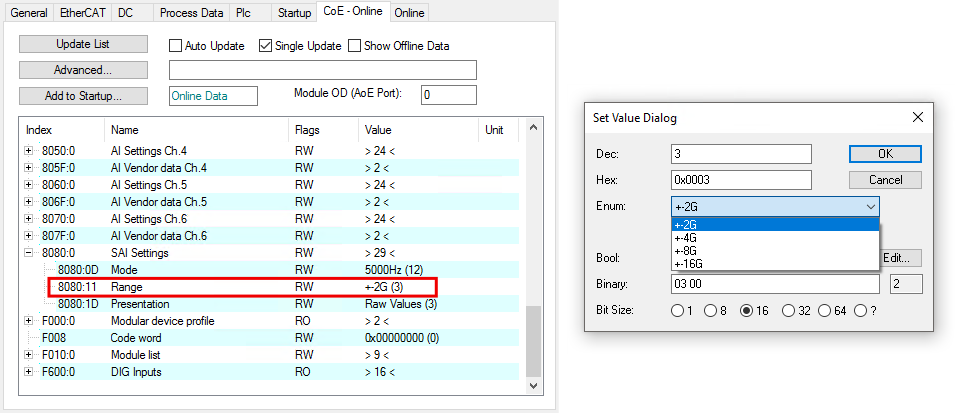Click the scroll down arrow of the list

click(x=533, y=386)
